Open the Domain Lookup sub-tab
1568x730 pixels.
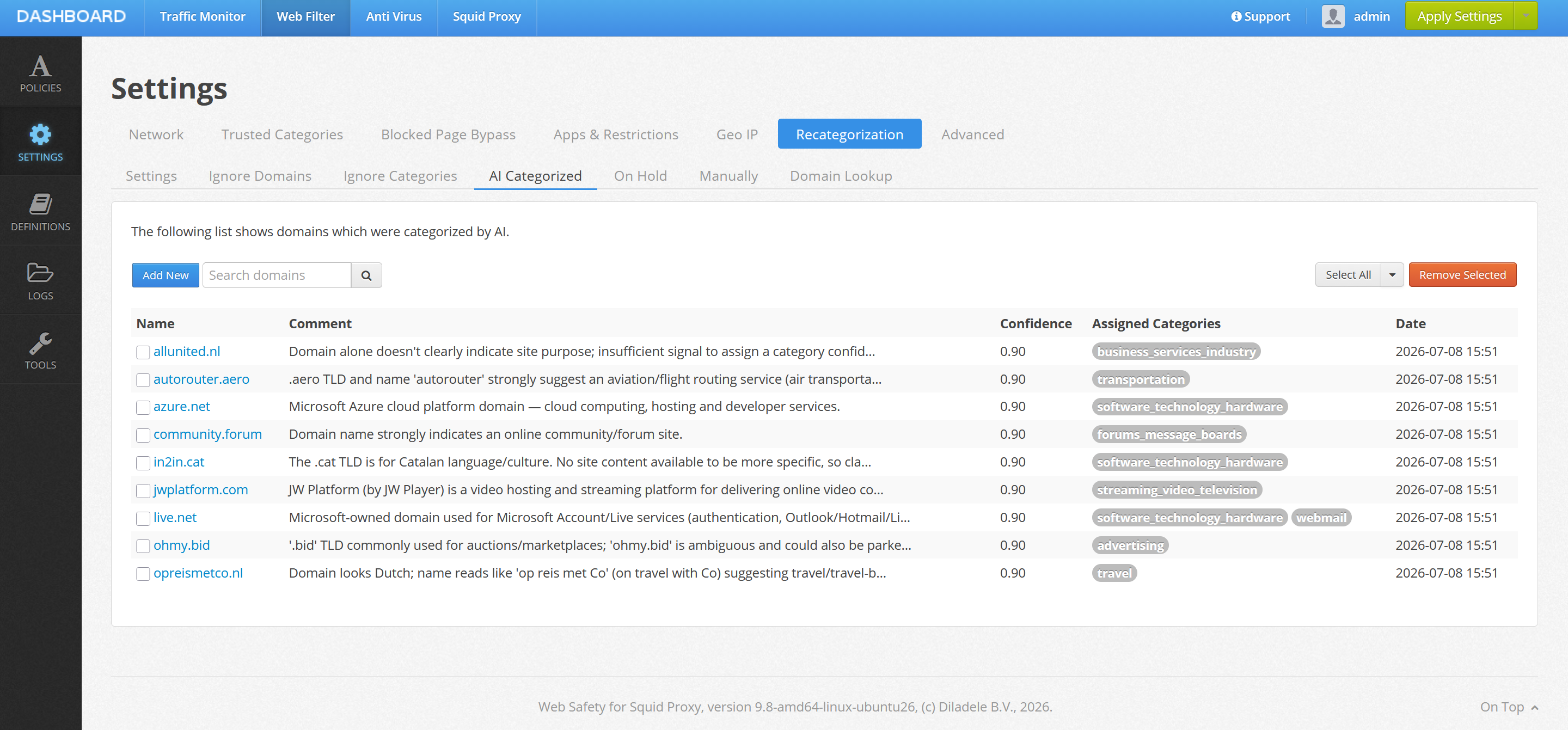[x=841, y=175]
